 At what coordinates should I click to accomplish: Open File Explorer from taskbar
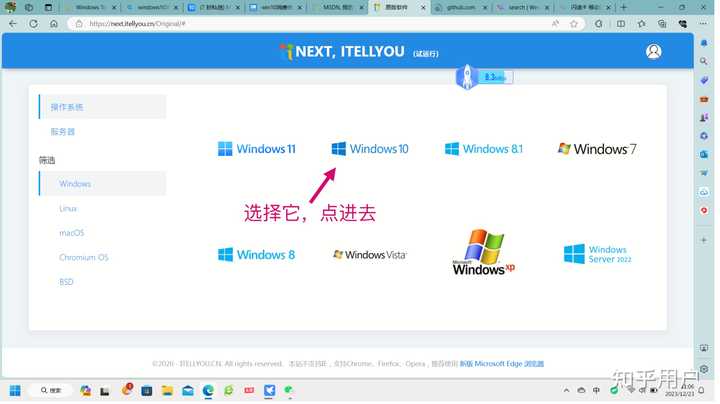point(167,391)
